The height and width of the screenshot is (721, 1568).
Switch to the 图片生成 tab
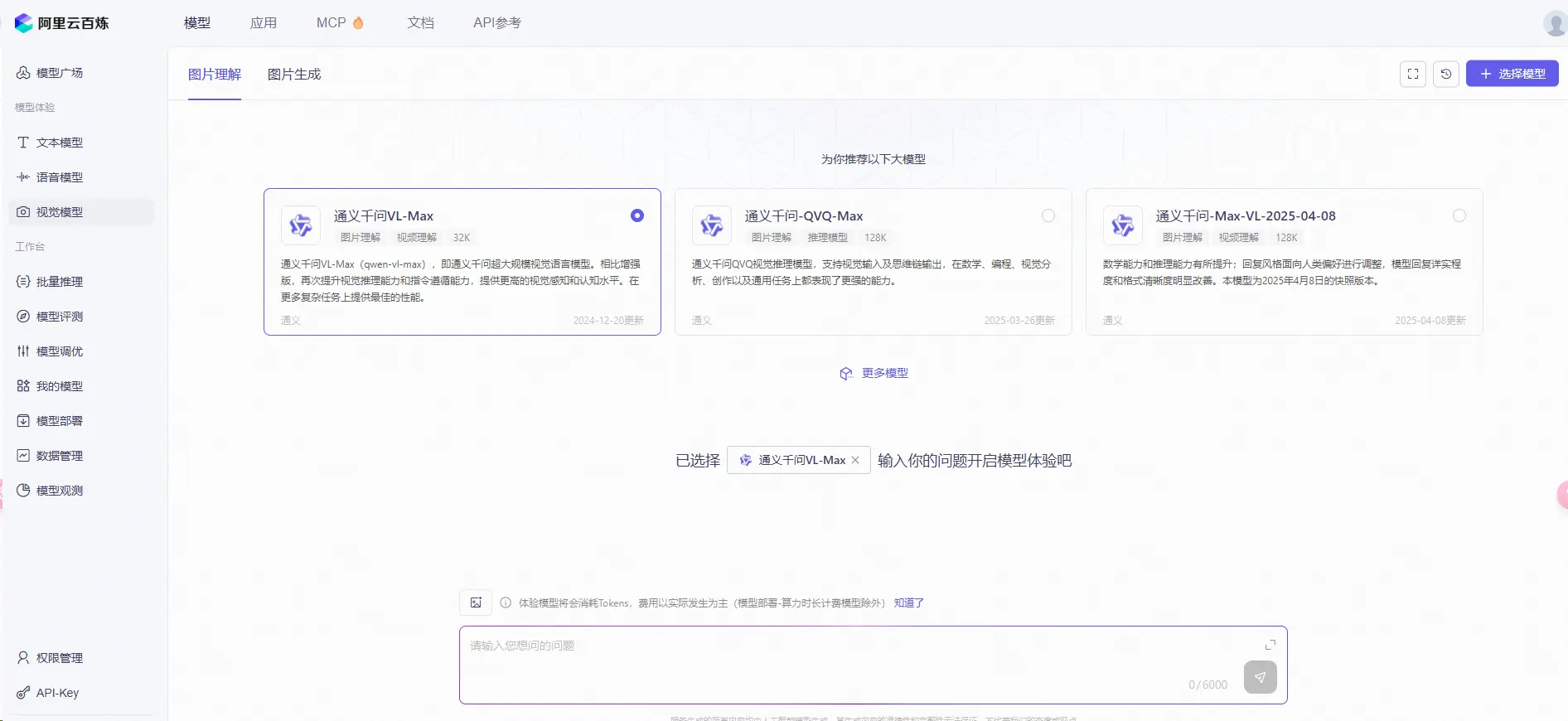coord(294,75)
